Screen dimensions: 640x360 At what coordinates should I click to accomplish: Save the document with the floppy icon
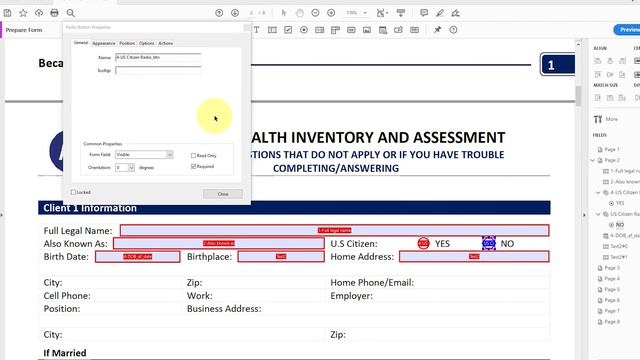coord(7,13)
